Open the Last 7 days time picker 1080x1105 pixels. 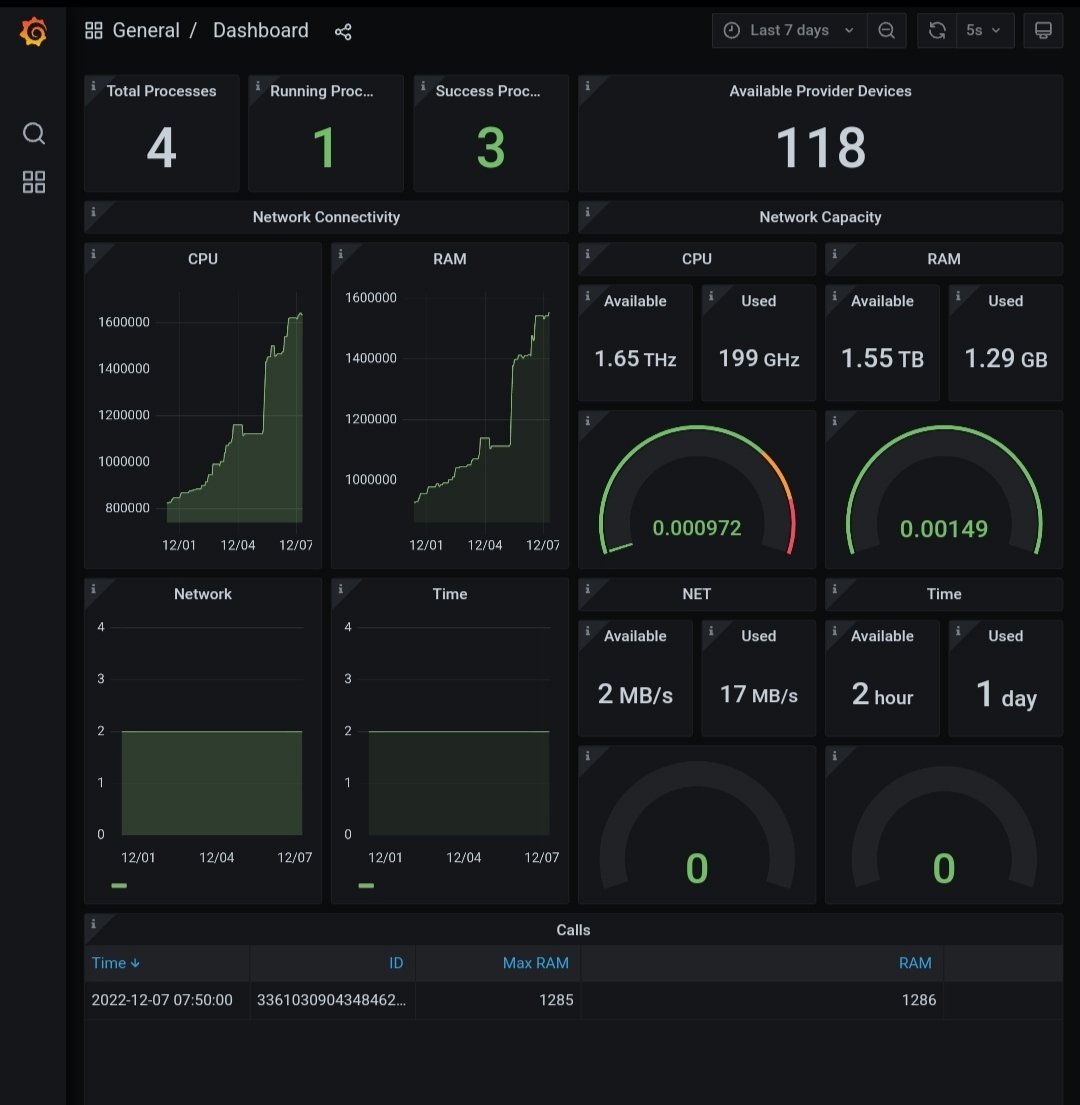coord(789,30)
